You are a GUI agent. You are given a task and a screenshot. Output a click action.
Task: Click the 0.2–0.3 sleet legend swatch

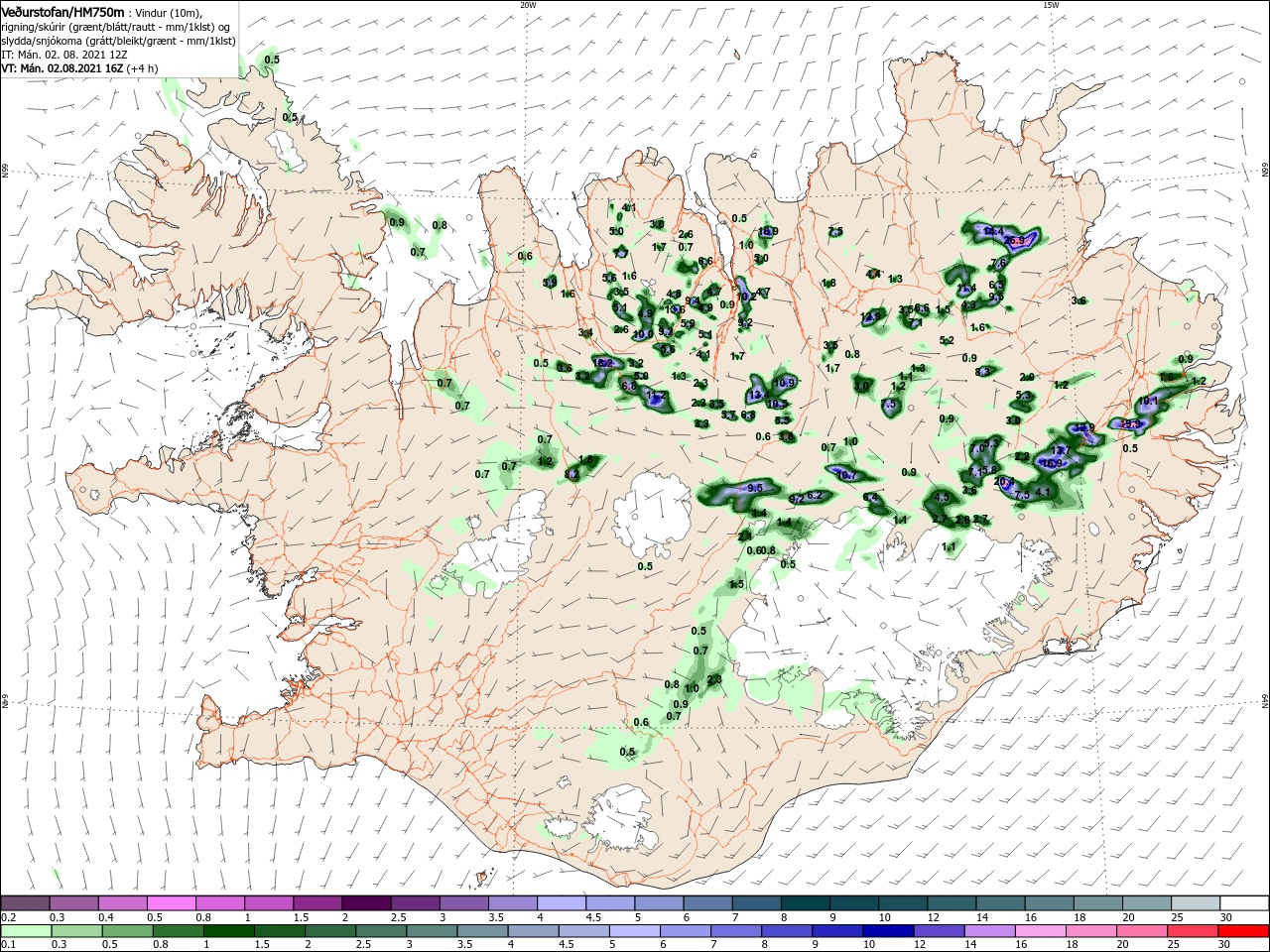pyautogui.click(x=26, y=902)
